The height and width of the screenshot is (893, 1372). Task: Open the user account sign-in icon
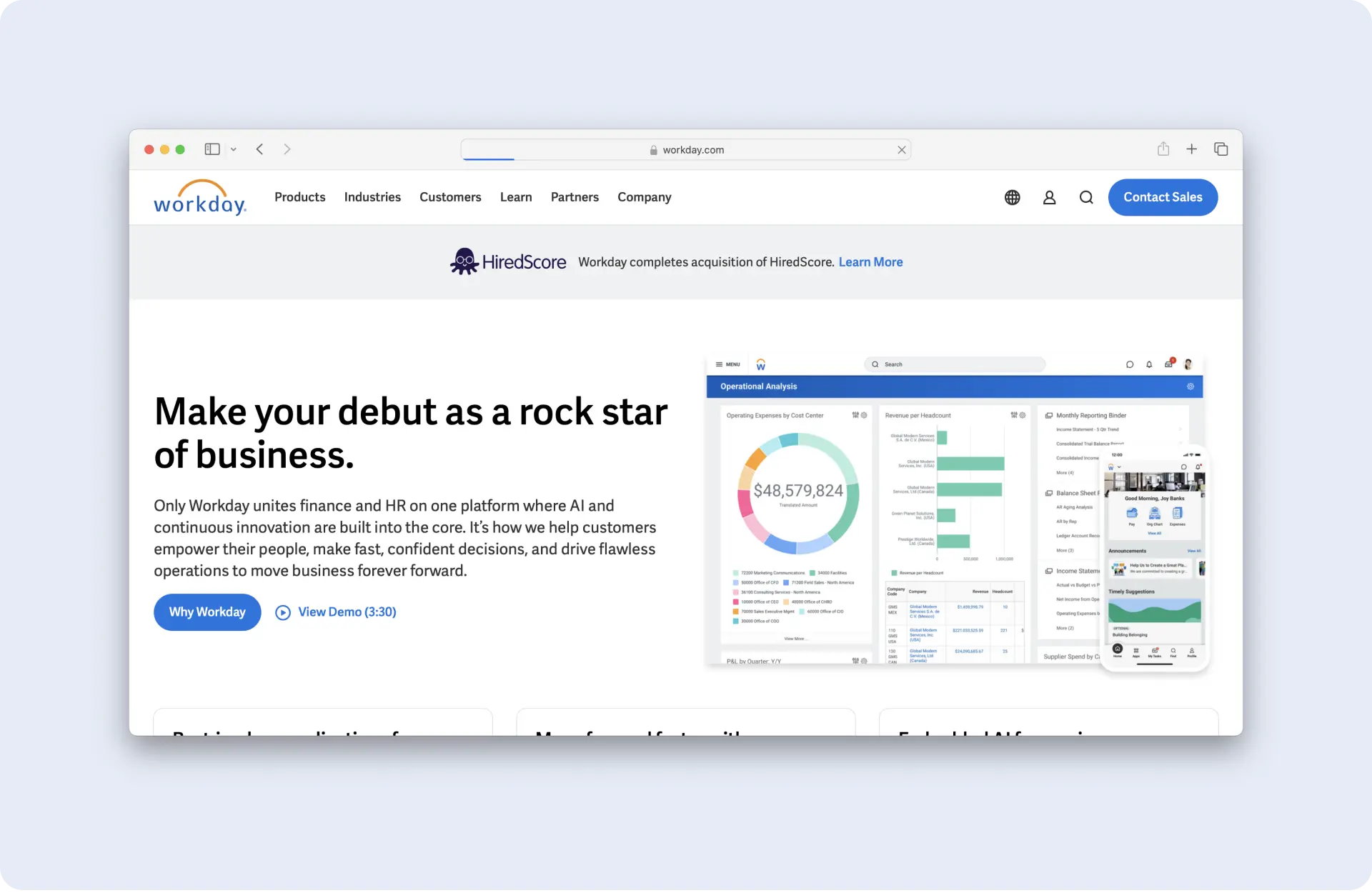point(1049,197)
